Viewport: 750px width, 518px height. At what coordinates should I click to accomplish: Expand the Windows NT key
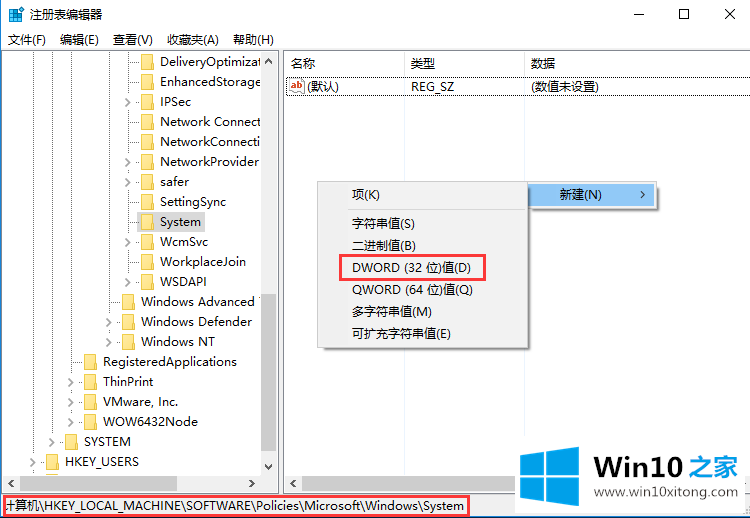click(108, 342)
